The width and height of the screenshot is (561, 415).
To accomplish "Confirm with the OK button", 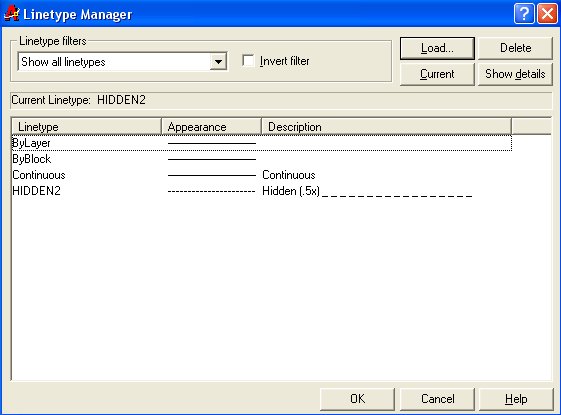I will point(357,399).
